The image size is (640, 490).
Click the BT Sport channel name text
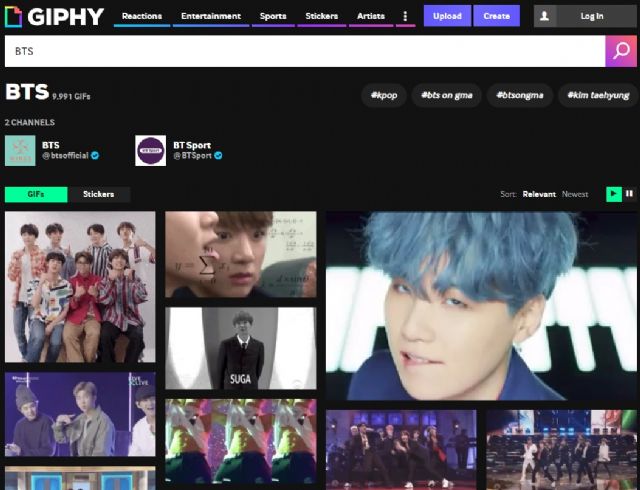[x=192, y=145]
